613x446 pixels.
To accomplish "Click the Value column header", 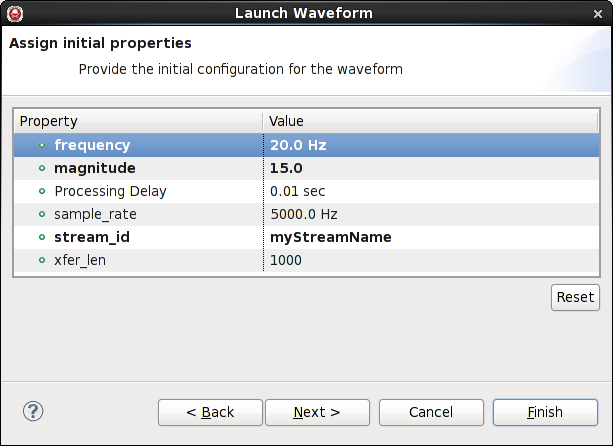I will click(x=430, y=121).
